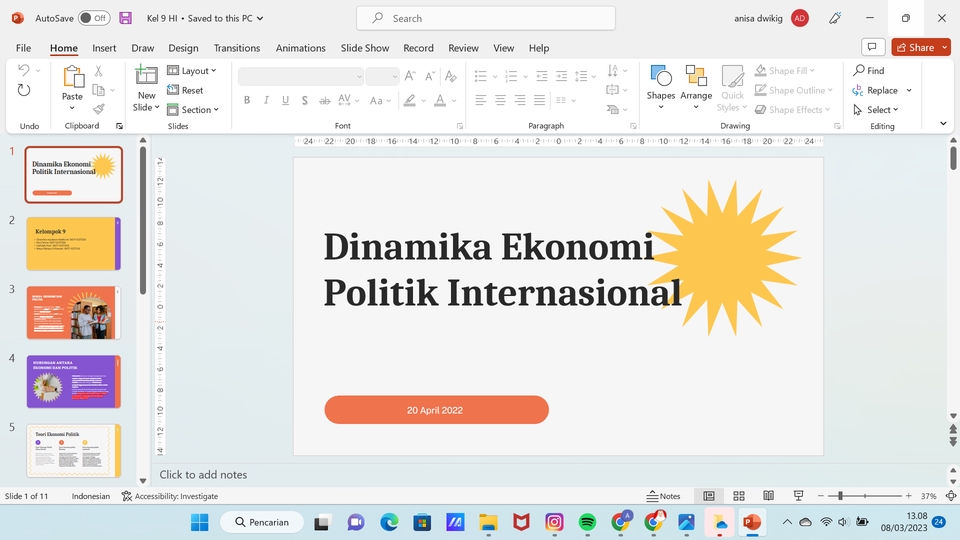
Task: Toggle Strikethrough formatting
Action: click(324, 100)
